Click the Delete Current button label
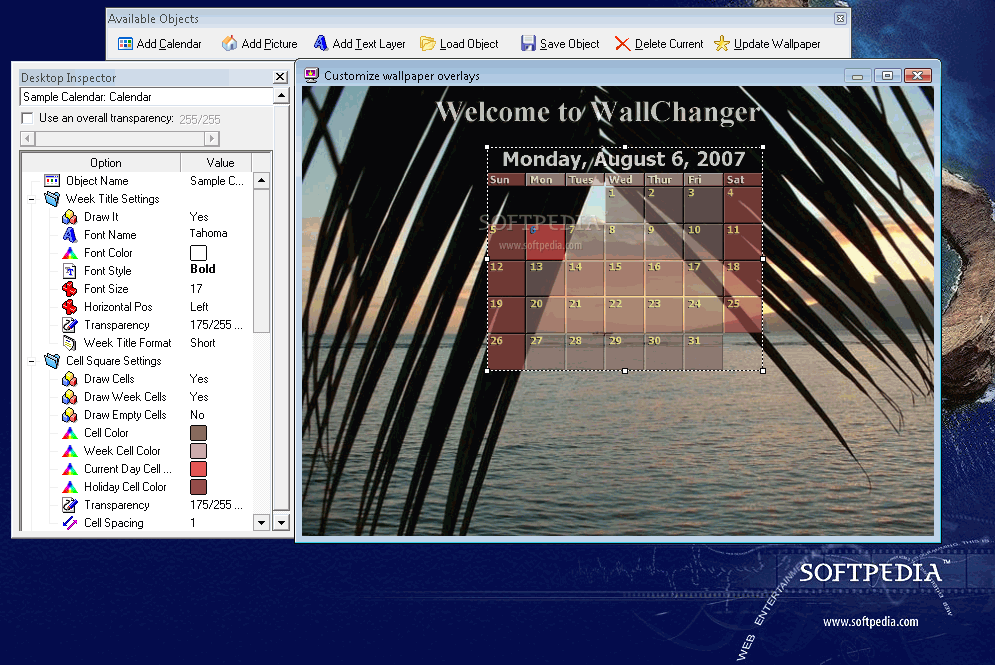 coord(669,44)
